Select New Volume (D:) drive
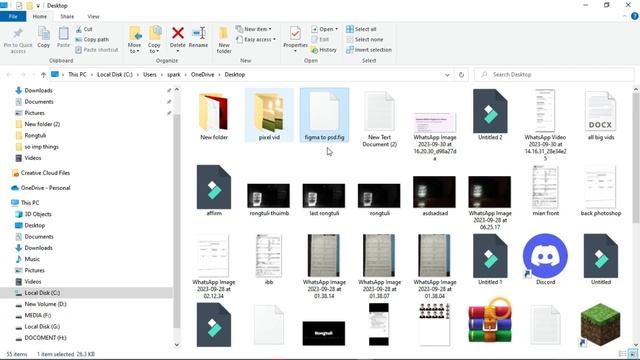This screenshot has width=640, height=360. [x=45, y=304]
